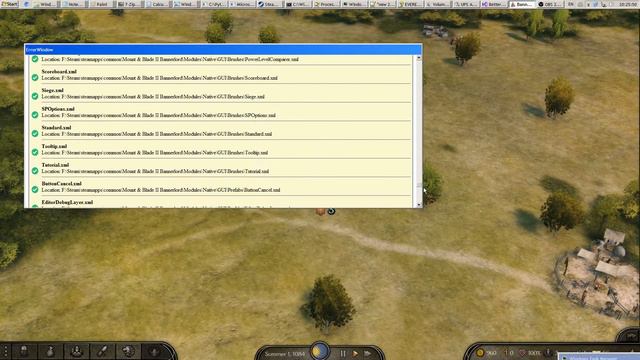Screen dimensions: 640x360
Task: Click the green check beside ButtonCancel.xml
Action: coord(35,190)
